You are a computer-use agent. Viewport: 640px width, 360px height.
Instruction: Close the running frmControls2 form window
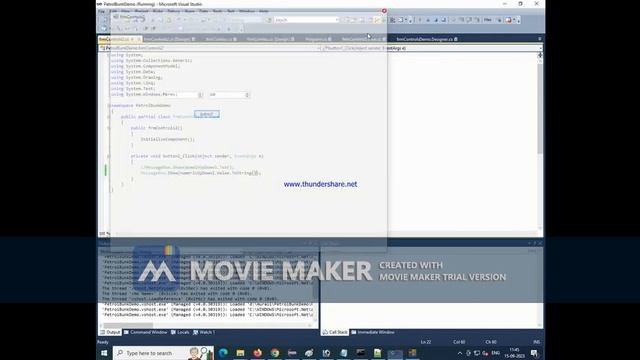[x=384, y=11]
